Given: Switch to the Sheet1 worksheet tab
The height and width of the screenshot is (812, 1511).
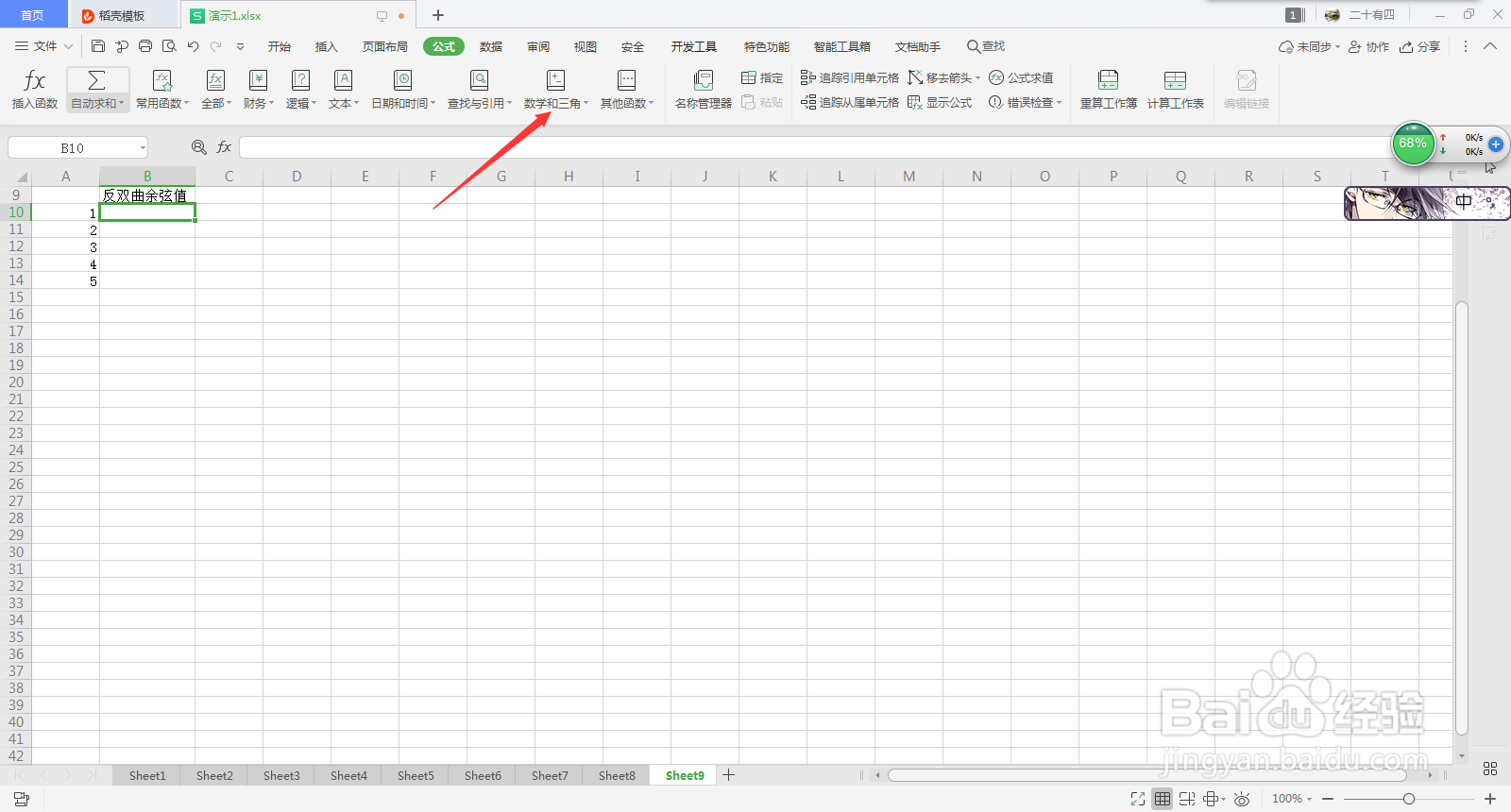Looking at the screenshot, I should pyautogui.click(x=147, y=775).
